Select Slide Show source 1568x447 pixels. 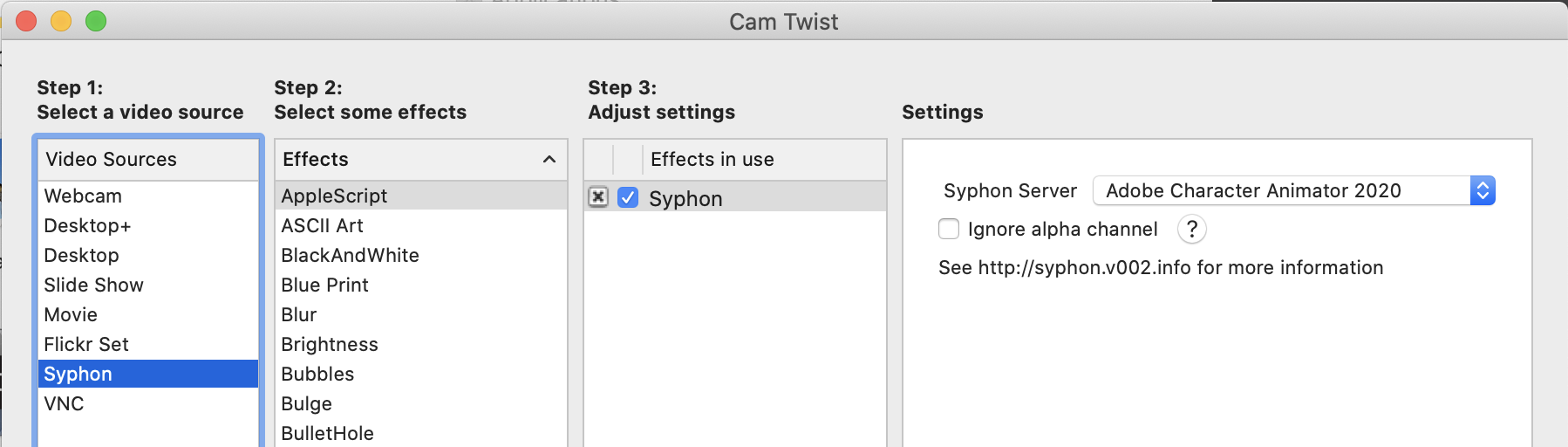[93, 285]
